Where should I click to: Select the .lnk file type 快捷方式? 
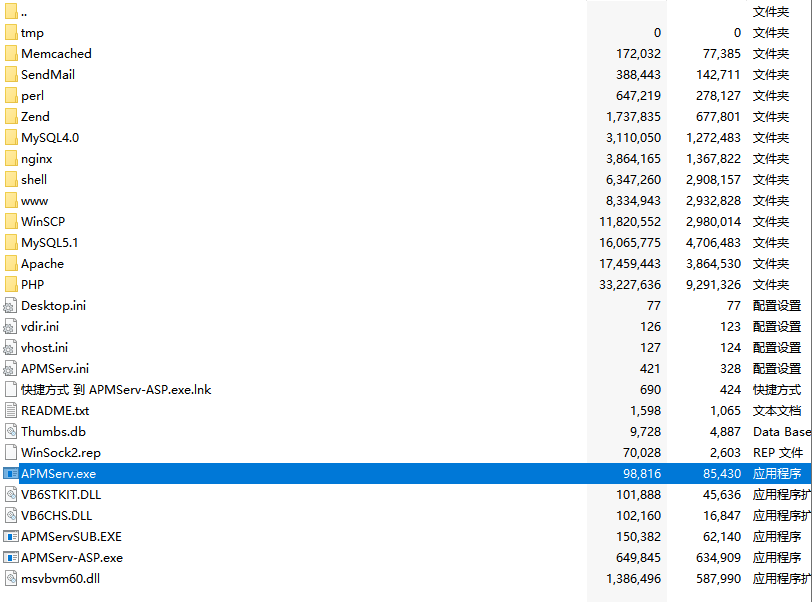(x=777, y=390)
